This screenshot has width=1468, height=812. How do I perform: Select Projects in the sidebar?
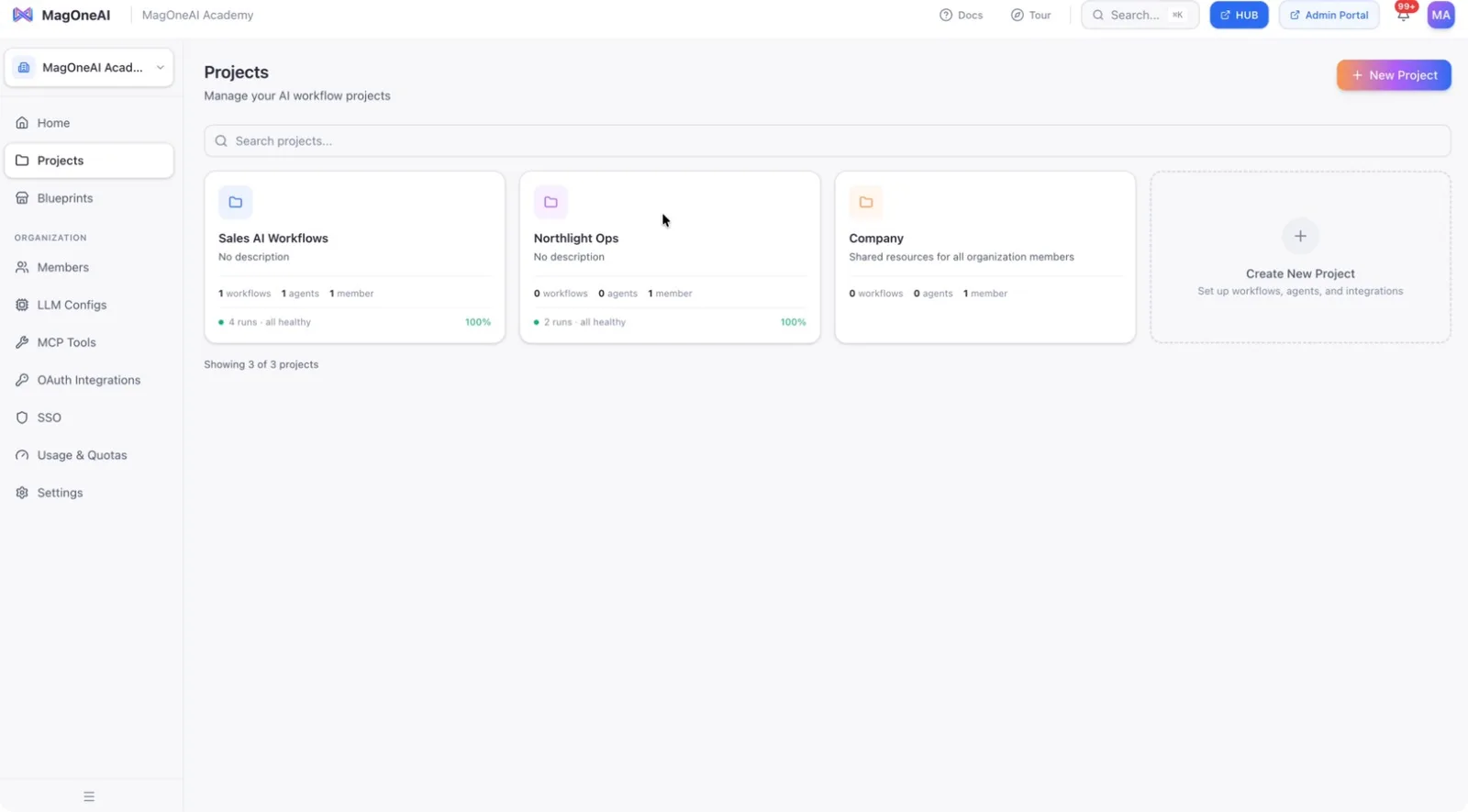[x=89, y=161]
